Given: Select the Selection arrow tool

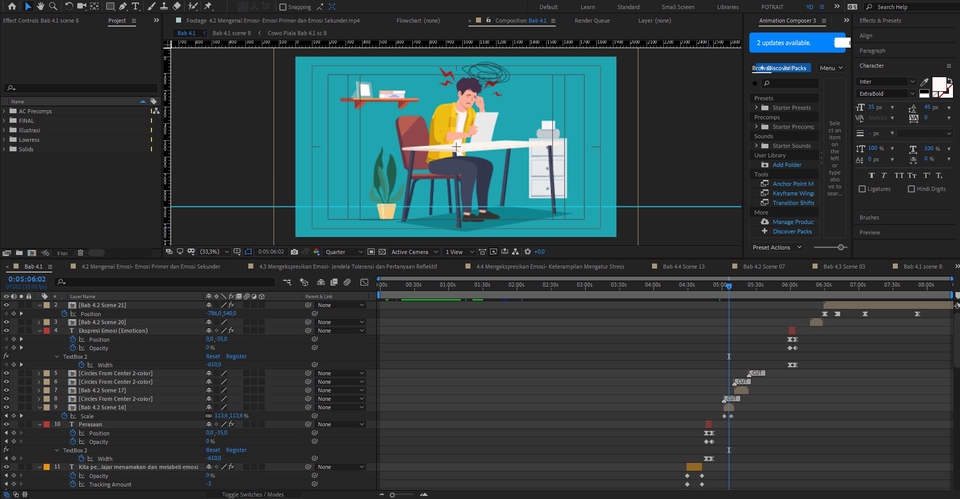Looking at the screenshot, I should tap(28, 6).
